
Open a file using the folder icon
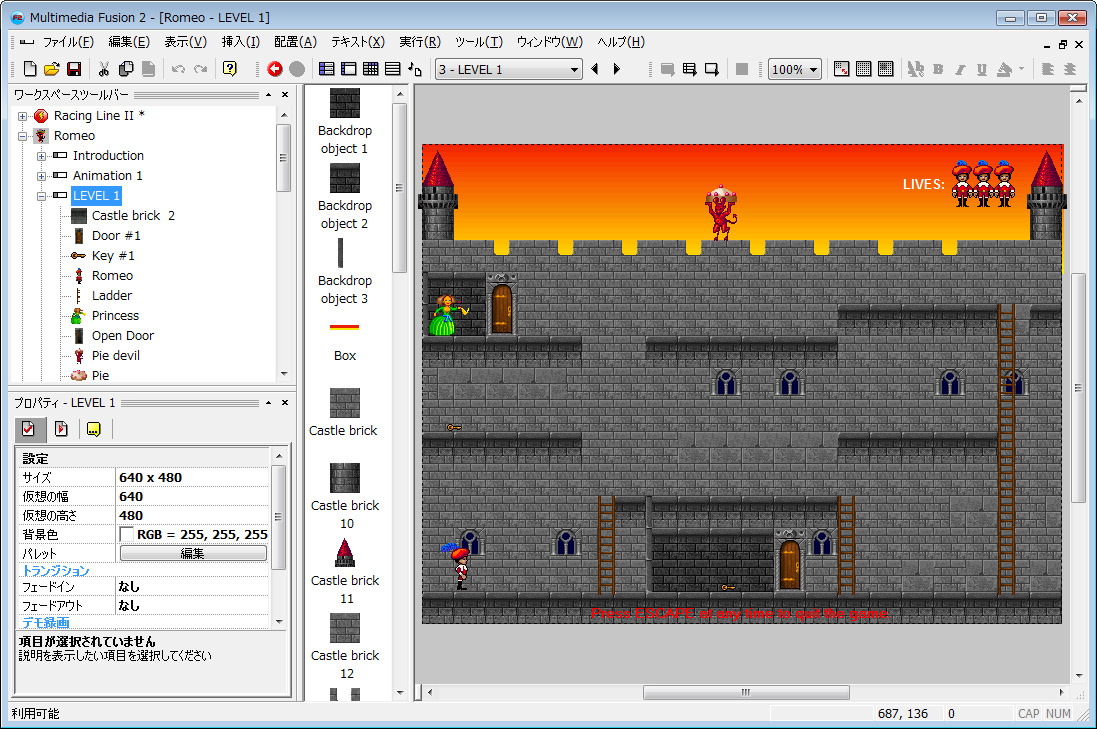52,69
